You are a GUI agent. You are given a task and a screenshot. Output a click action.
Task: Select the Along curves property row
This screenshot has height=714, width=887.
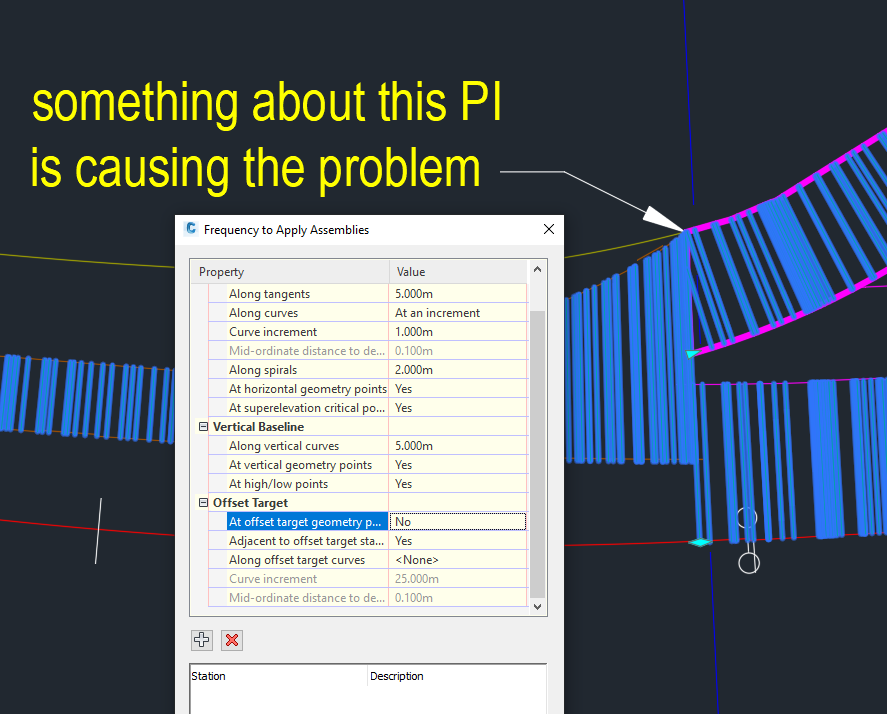[x=368, y=313]
